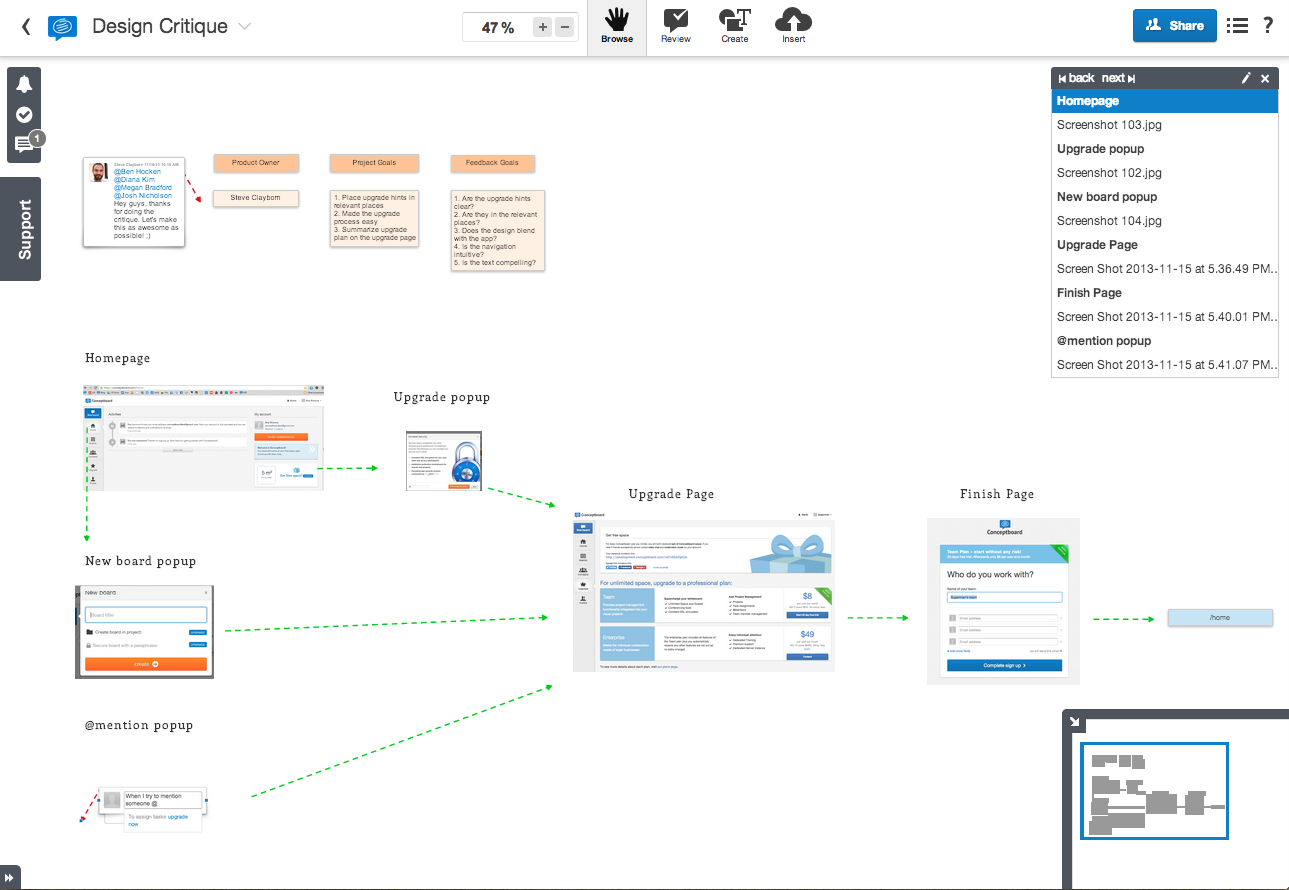Select Screenshot 103.jpg in the outline
The width and height of the screenshot is (1289, 890).
1165,125
